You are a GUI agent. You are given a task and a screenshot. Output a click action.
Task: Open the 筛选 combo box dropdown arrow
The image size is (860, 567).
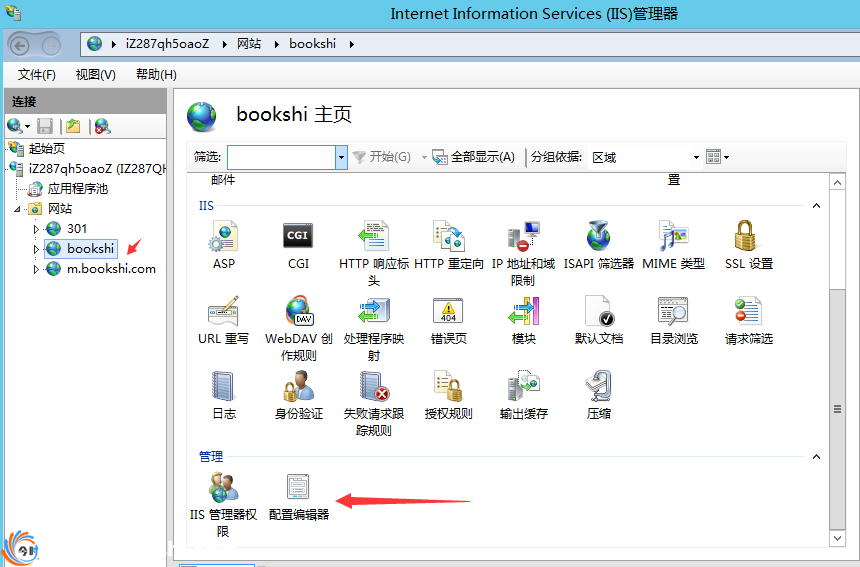pyautogui.click(x=341, y=157)
